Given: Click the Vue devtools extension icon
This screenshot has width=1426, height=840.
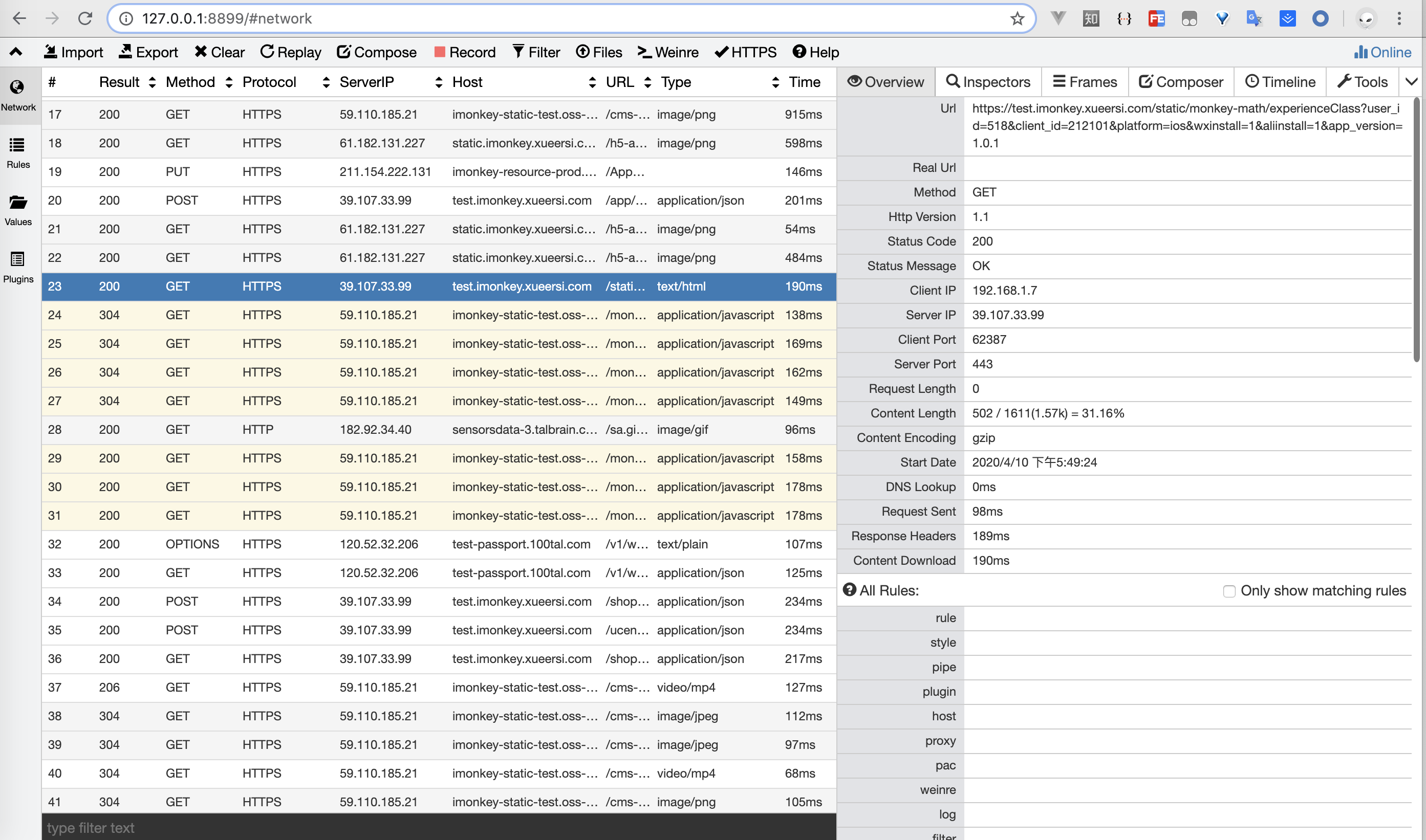Looking at the screenshot, I should 1058,19.
